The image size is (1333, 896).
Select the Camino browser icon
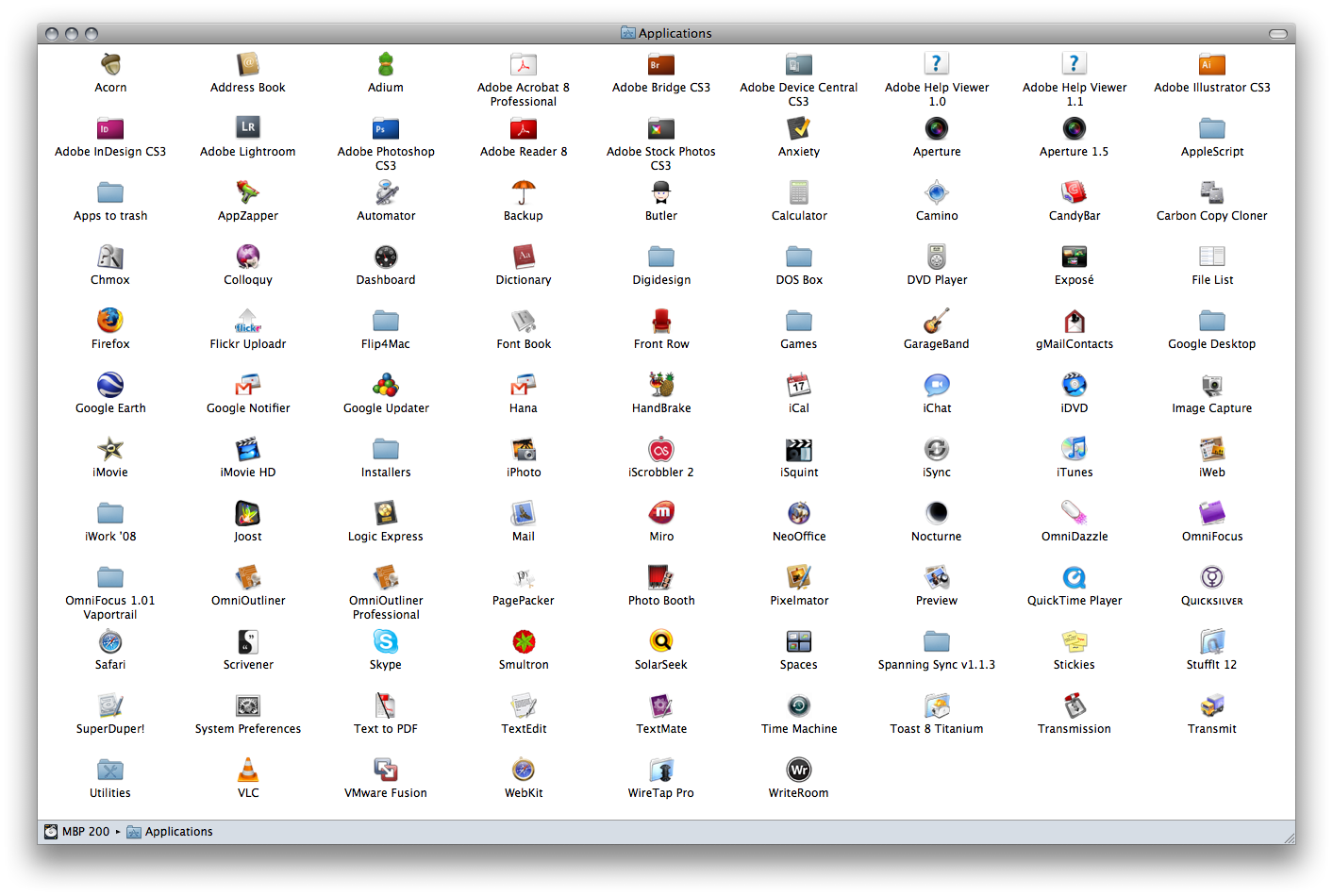[x=937, y=192]
